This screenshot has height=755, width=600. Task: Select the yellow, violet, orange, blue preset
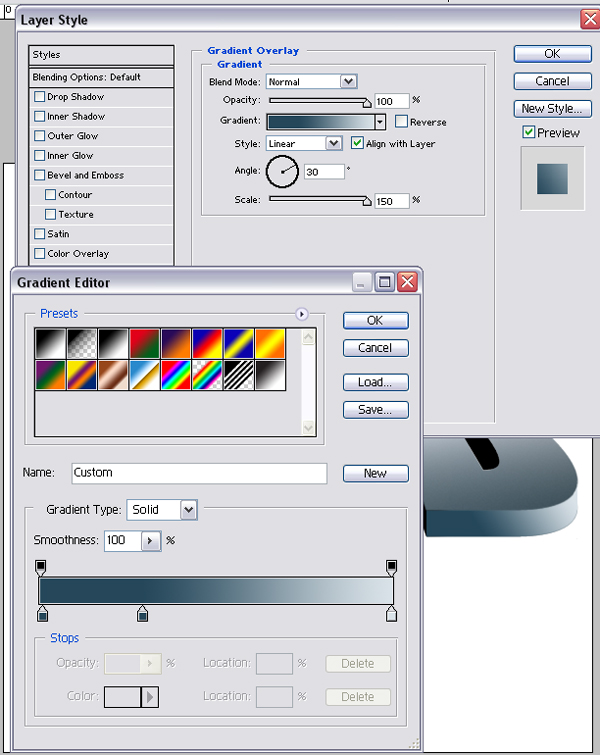tap(82, 375)
